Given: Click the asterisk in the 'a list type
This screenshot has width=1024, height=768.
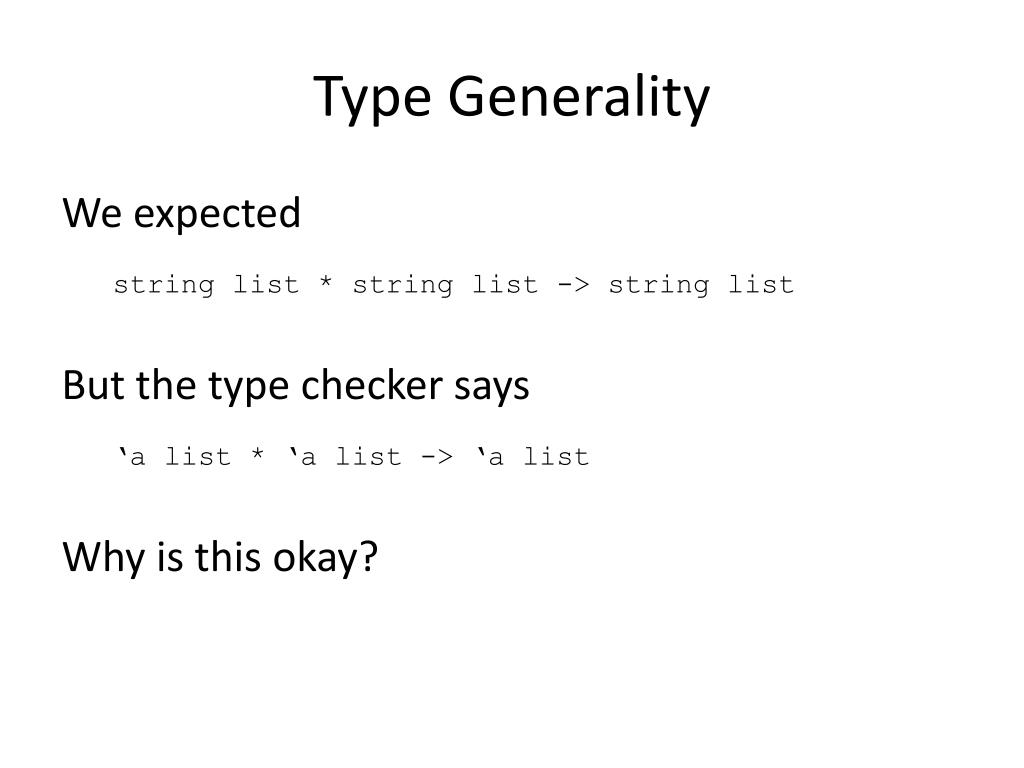Looking at the screenshot, I should (x=258, y=454).
